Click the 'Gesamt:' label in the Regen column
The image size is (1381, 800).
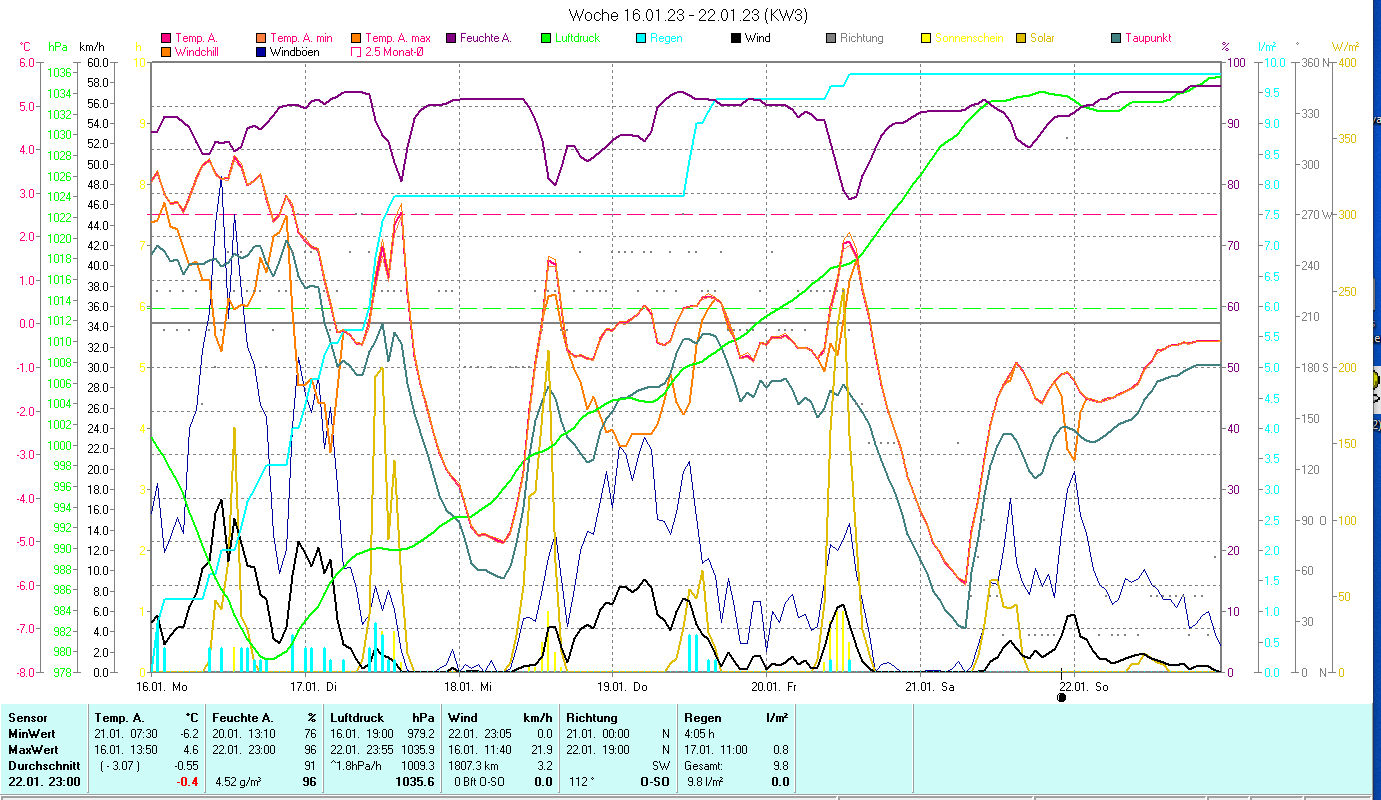[x=703, y=766]
